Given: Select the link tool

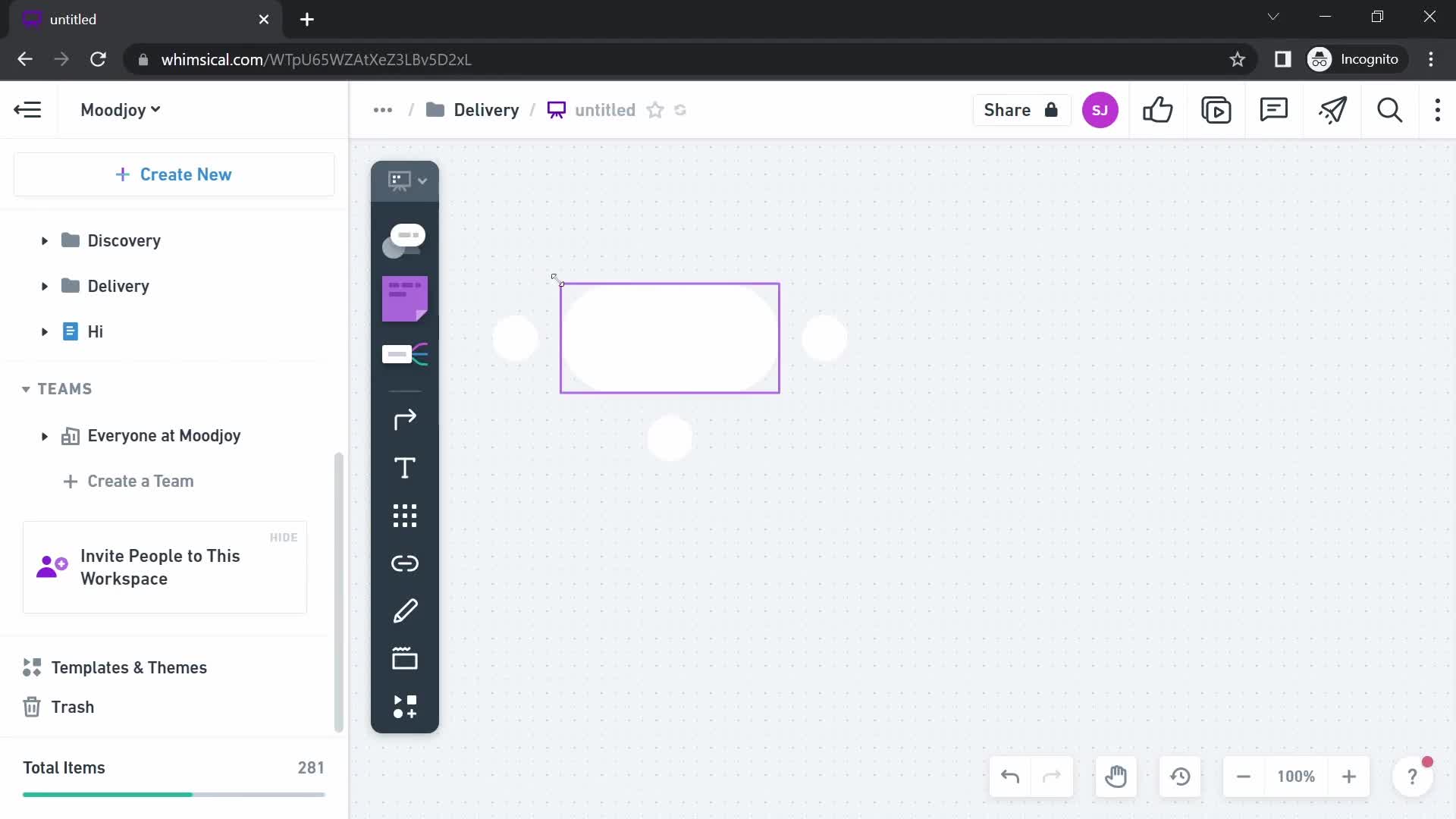Looking at the screenshot, I should [x=405, y=562].
